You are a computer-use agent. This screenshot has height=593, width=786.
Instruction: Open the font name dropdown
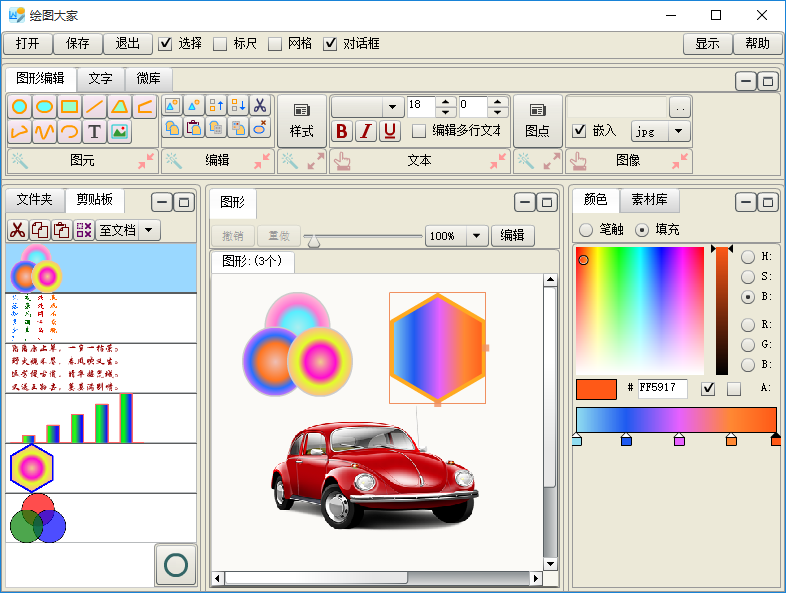pos(392,107)
